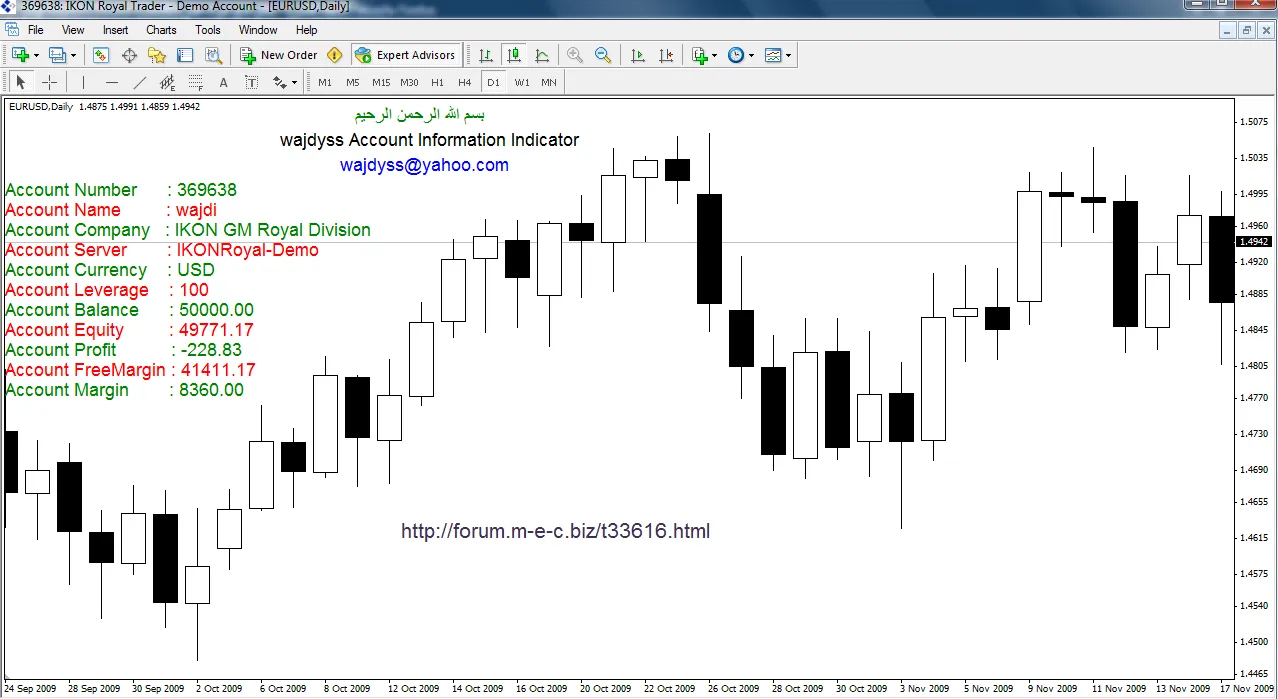Open the Navigator window icon

(157, 55)
